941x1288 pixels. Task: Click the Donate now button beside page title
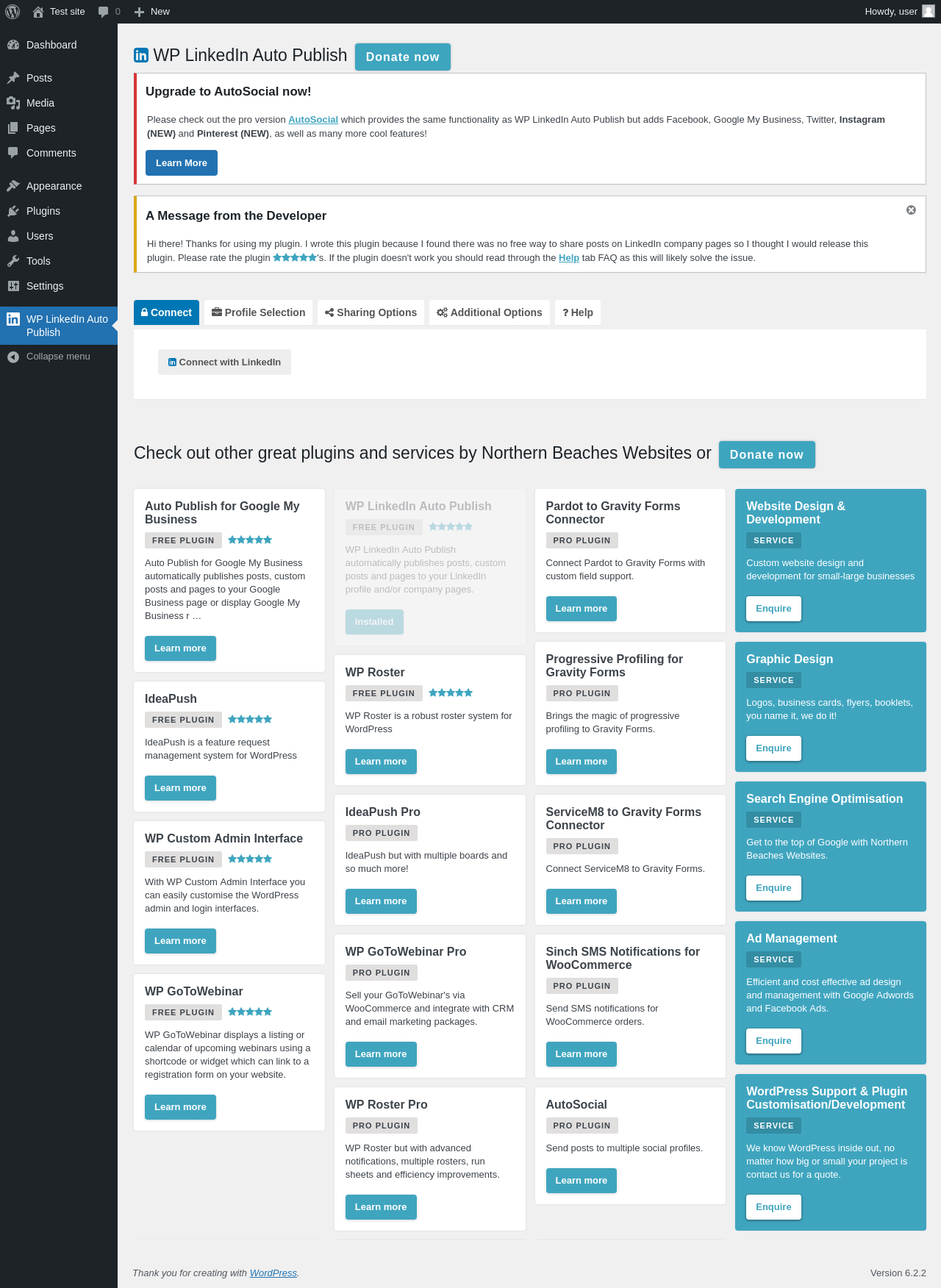click(403, 57)
